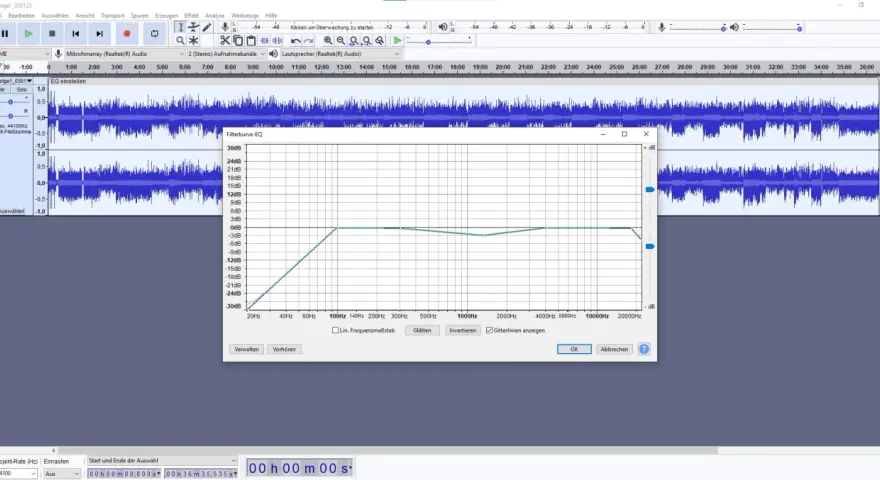Image resolution: width=880 pixels, height=480 pixels.
Task: Select the Draw pencil tool
Action: 207,27
